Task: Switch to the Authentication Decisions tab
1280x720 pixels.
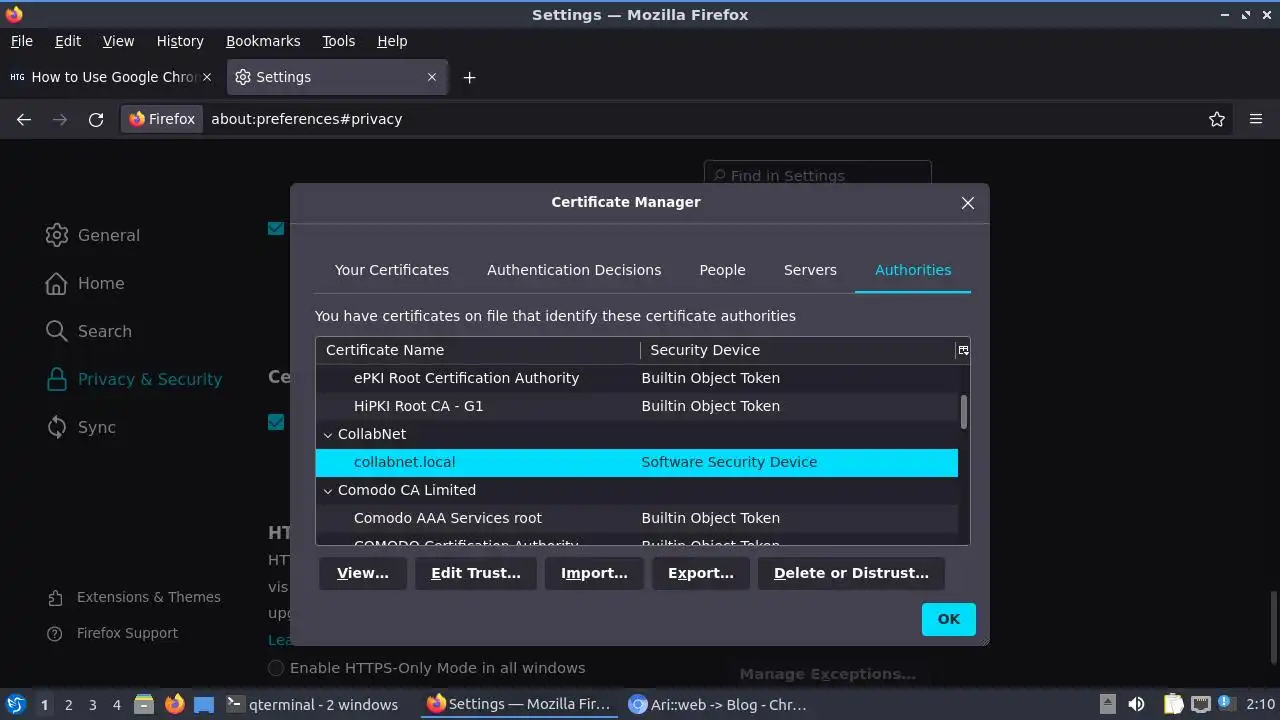Action: tap(574, 270)
